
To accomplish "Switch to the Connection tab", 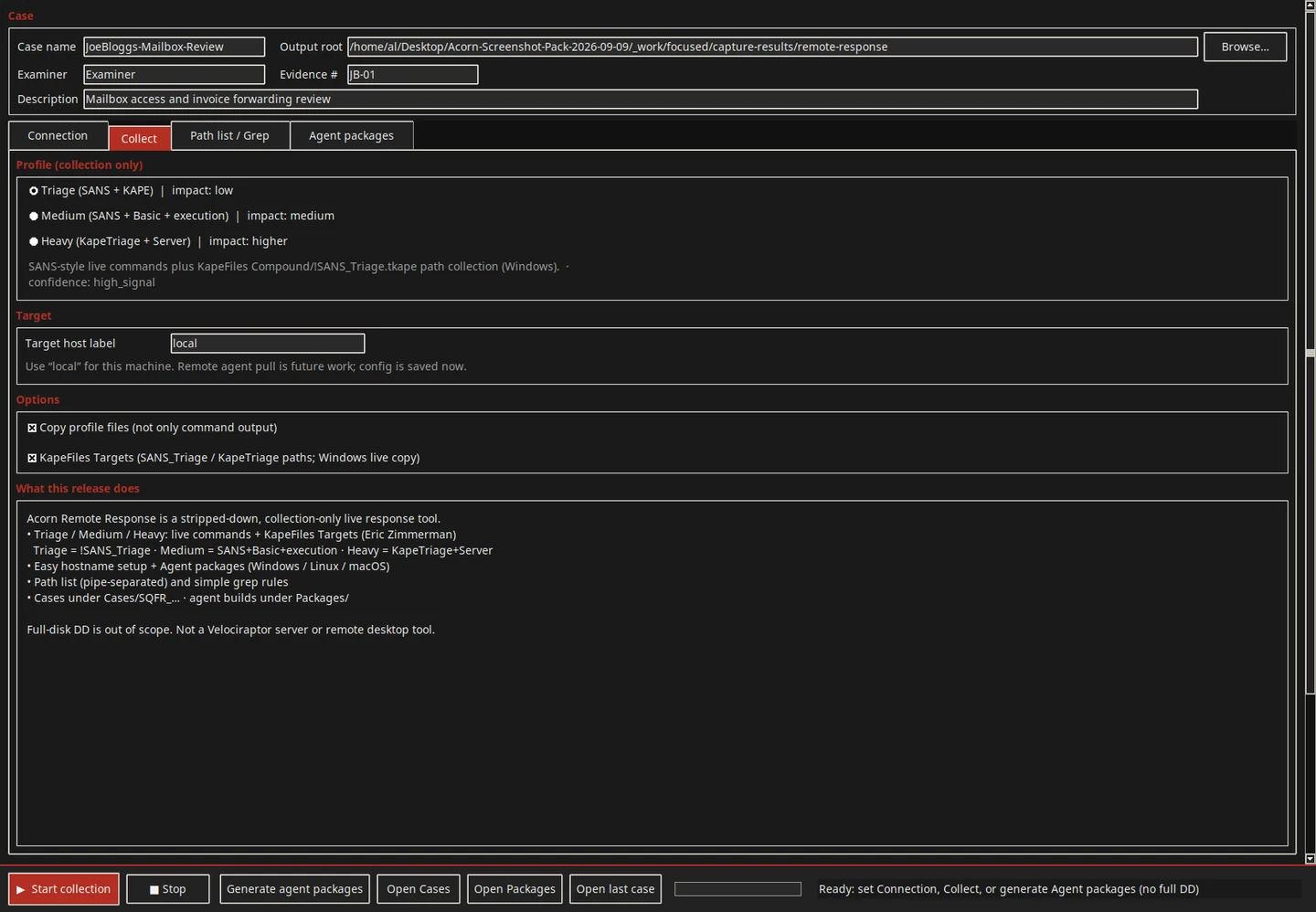I will tap(58, 135).
